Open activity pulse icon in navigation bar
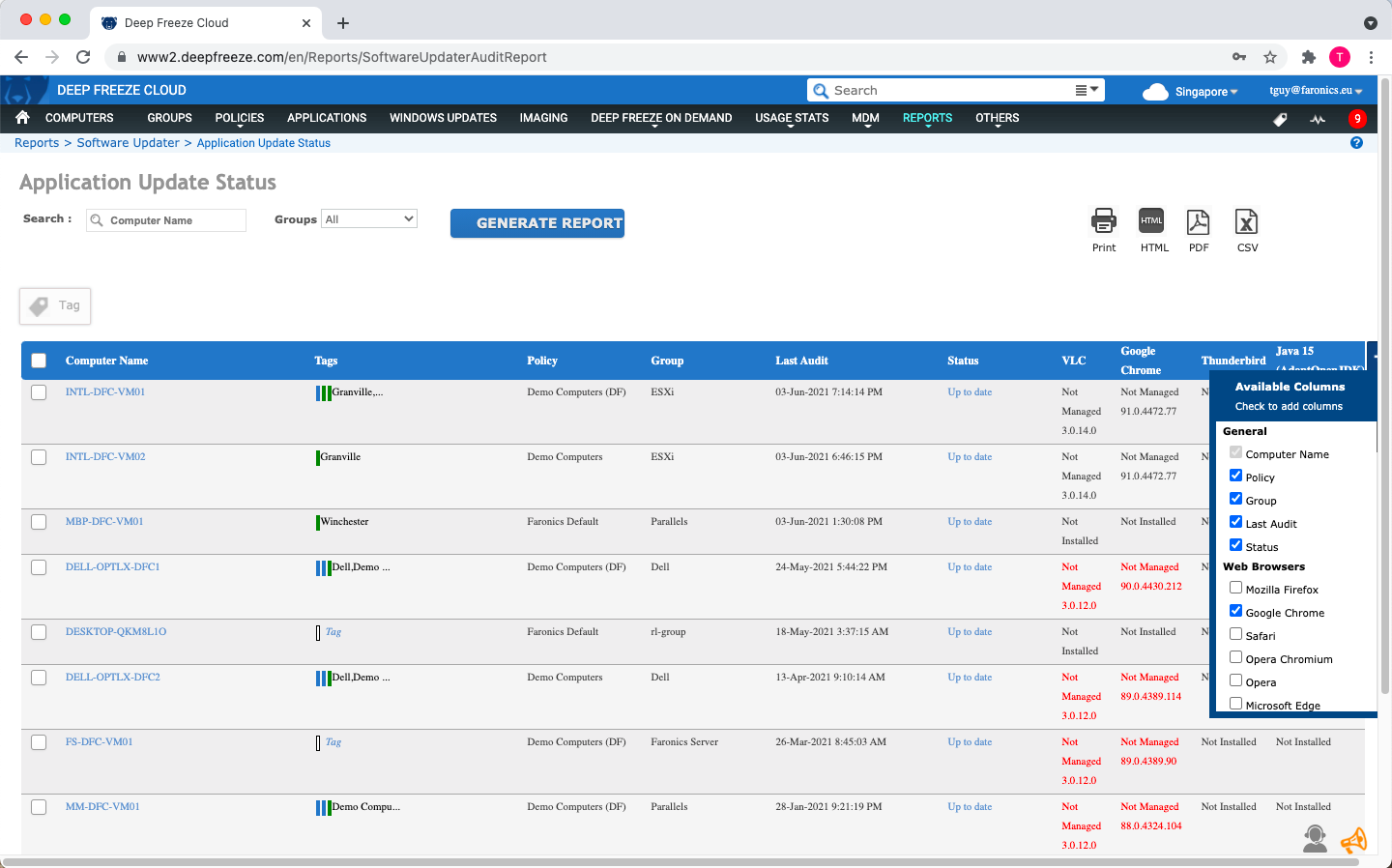 tap(1318, 119)
